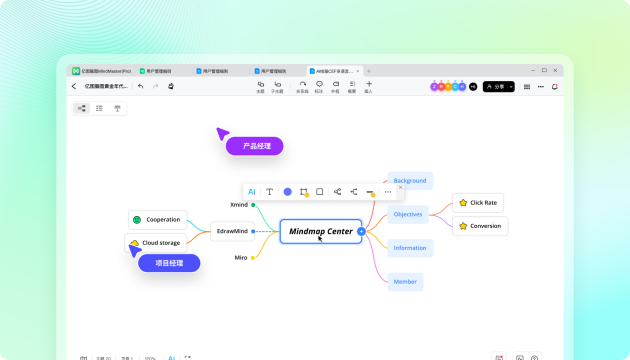Image resolution: width=630 pixels, height=360 pixels.
Task: Select the EdrawMind node
Action: point(232,231)
